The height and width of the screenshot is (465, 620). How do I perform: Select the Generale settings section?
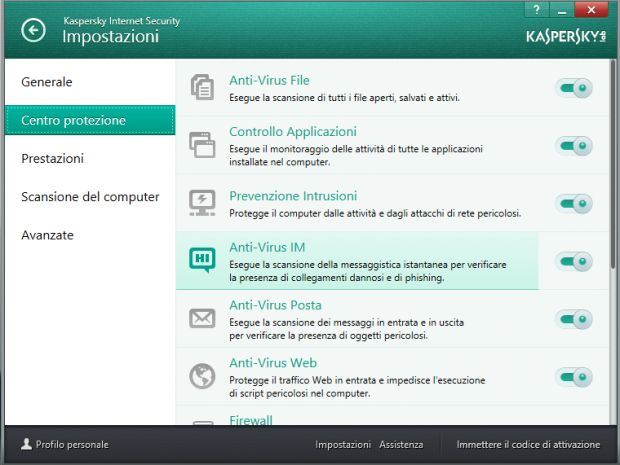tap(90, 82)
